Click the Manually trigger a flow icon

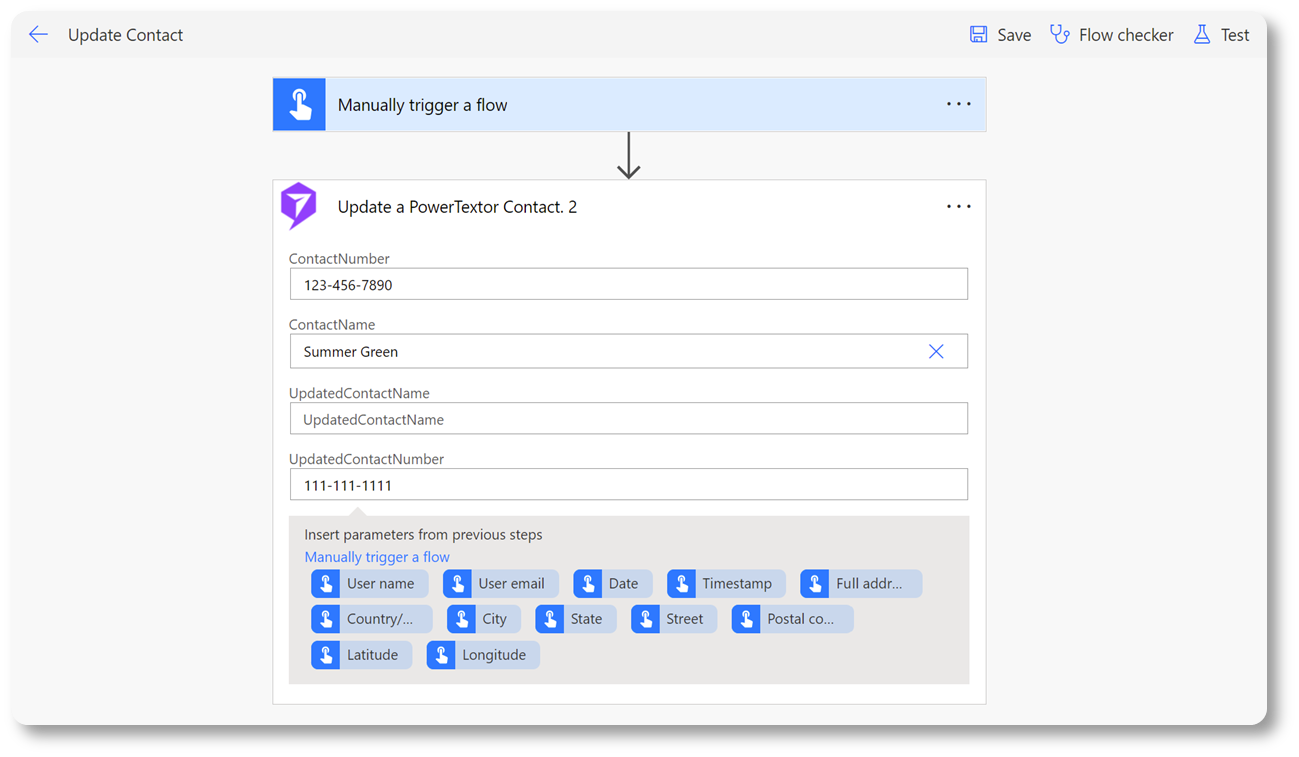coord(299,105)
